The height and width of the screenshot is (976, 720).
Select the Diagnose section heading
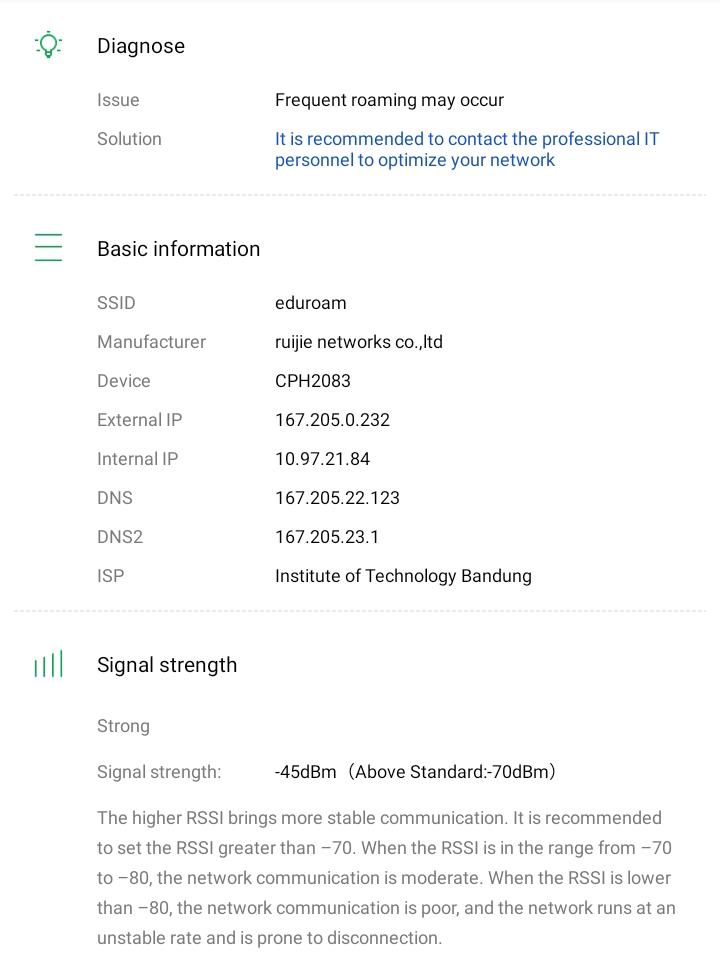pyautogui.click(x=141, y=46)
